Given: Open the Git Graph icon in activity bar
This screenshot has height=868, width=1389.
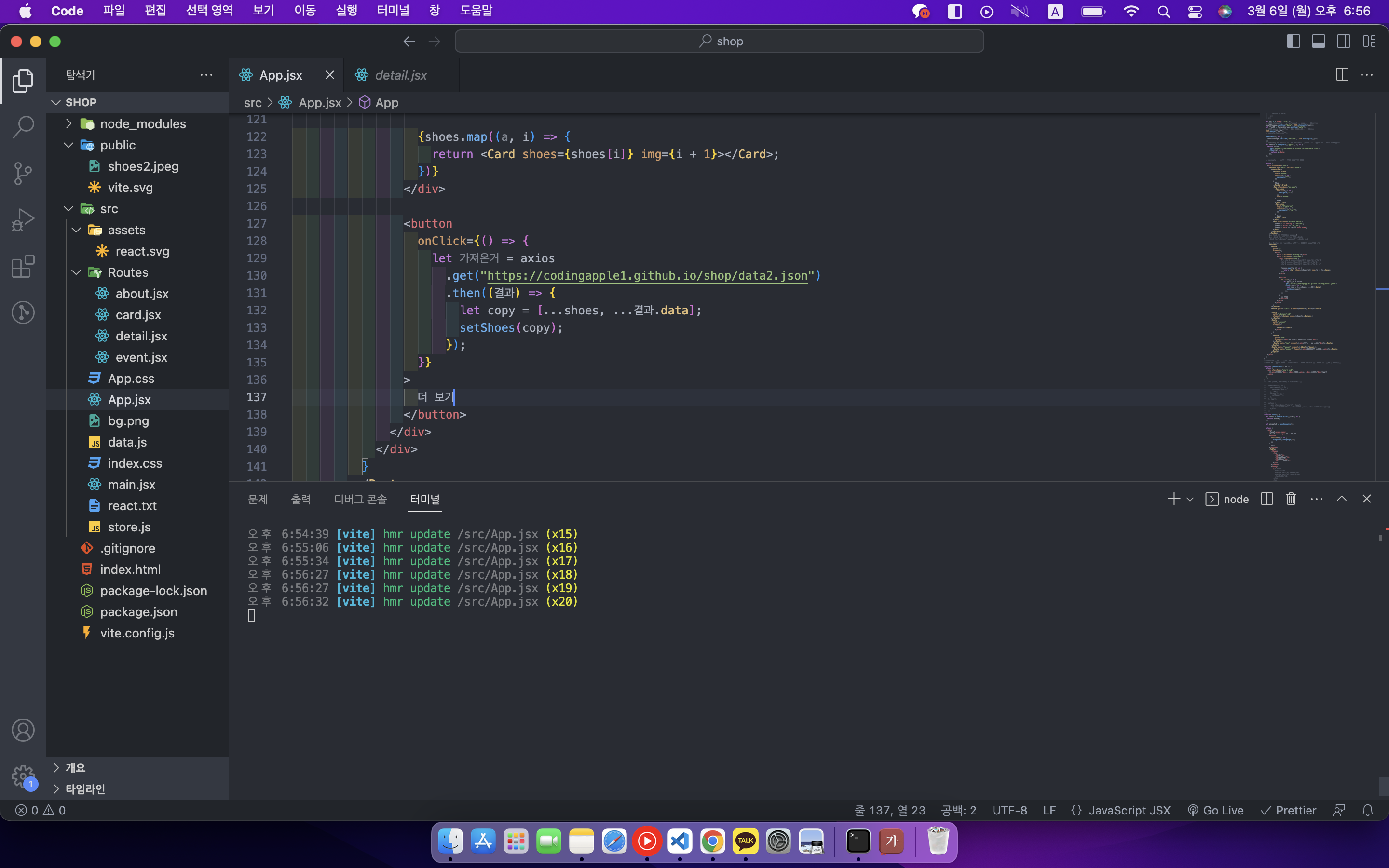Looking at the screenshot, I should [23, 312].
